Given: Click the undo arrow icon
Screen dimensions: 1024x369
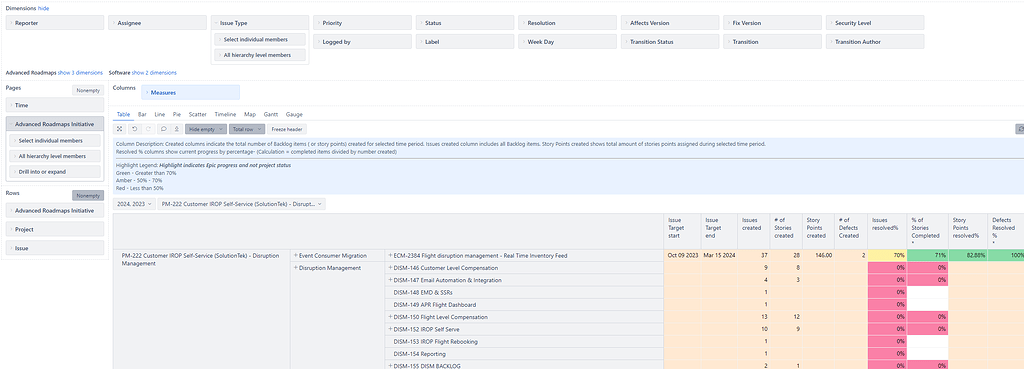Looking at the screenshot, I should pyautogui.click(x=134, y=129).
